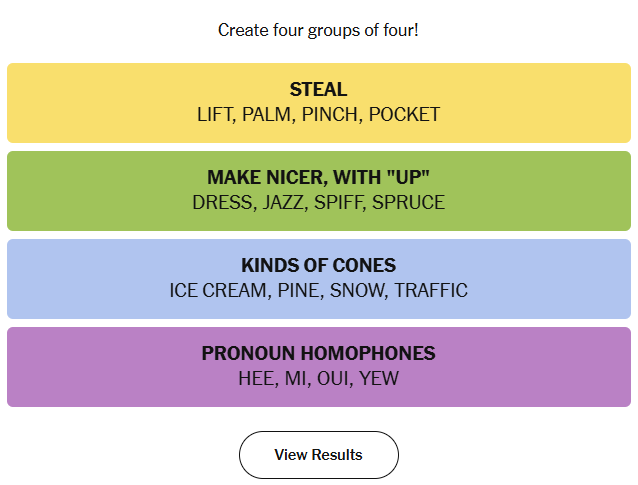Click the "Create four groups of four!" text

click(x=318, y=30)
